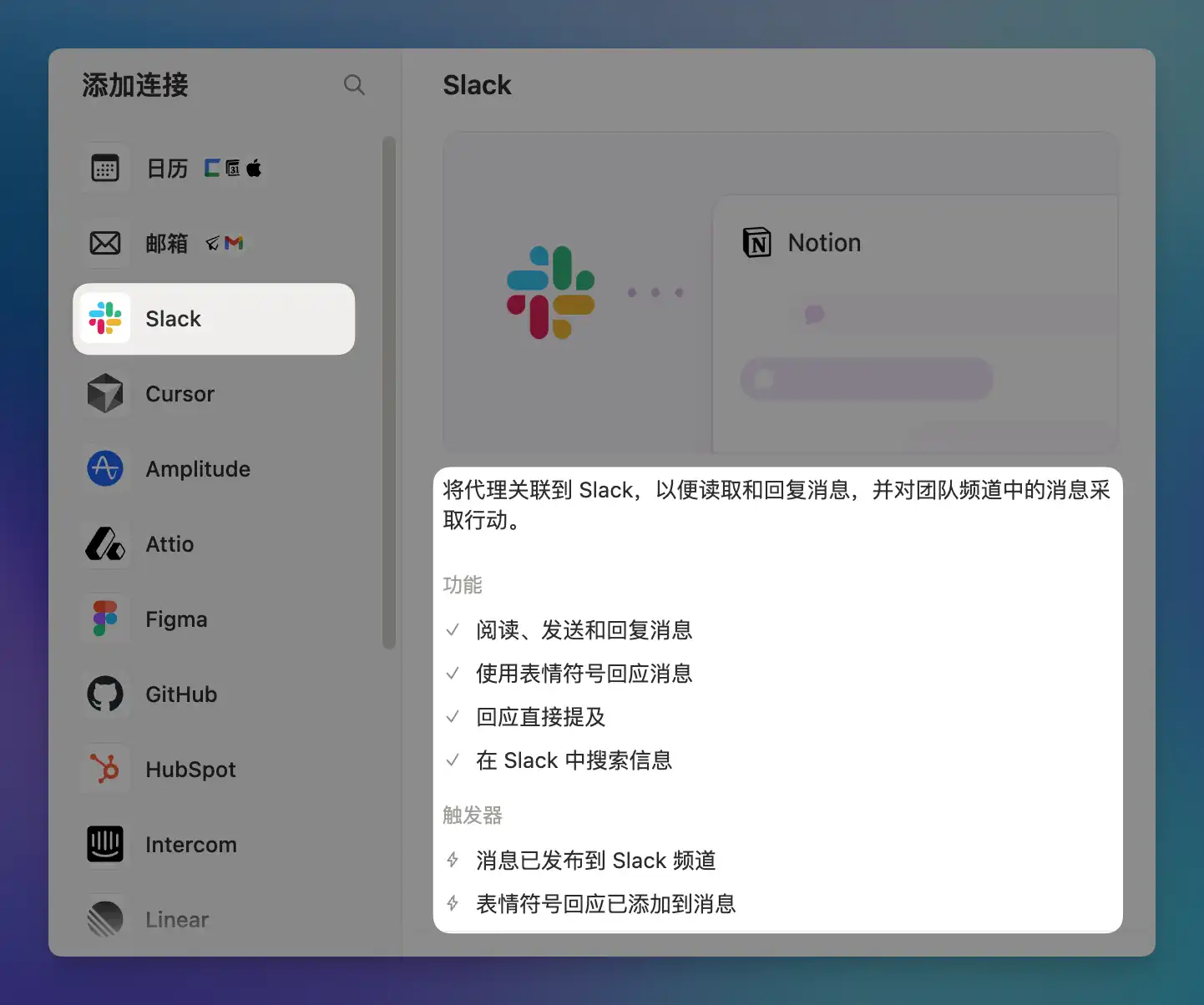
Task: Click the Gmail icon next to 邮箱
Action: 234,242
